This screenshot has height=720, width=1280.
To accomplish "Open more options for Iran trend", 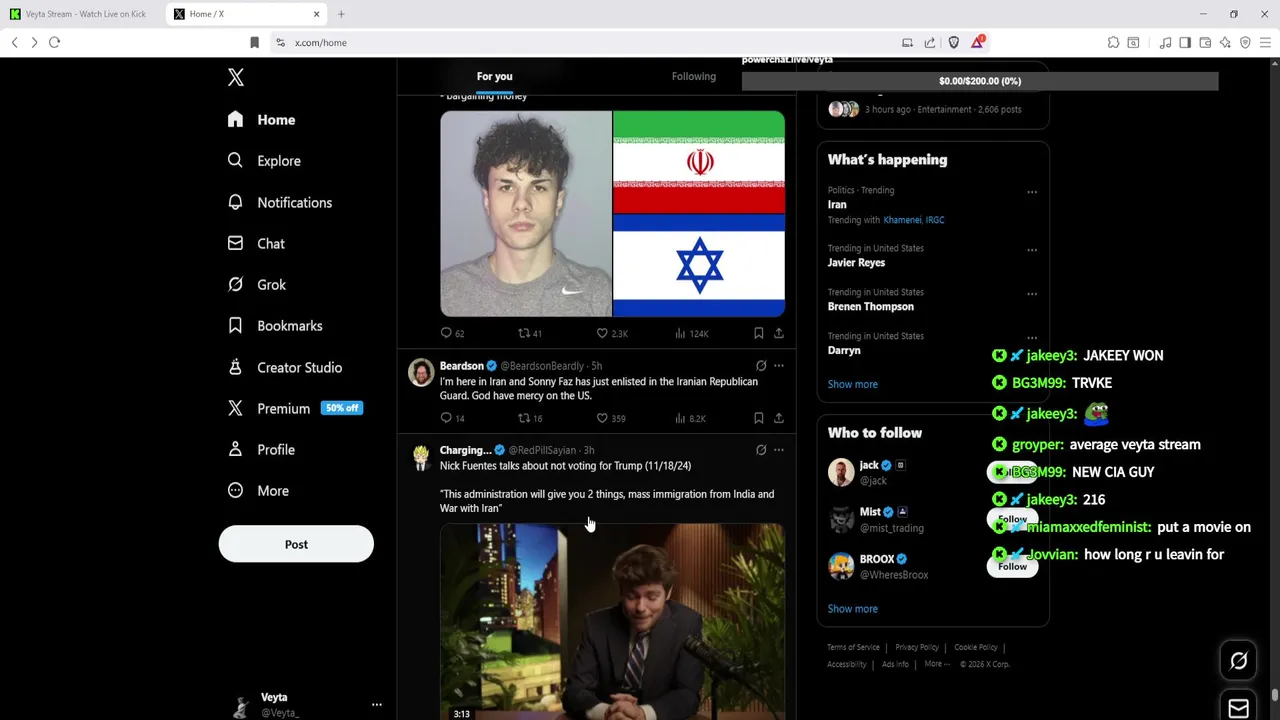I will (x=1032, y=191).
